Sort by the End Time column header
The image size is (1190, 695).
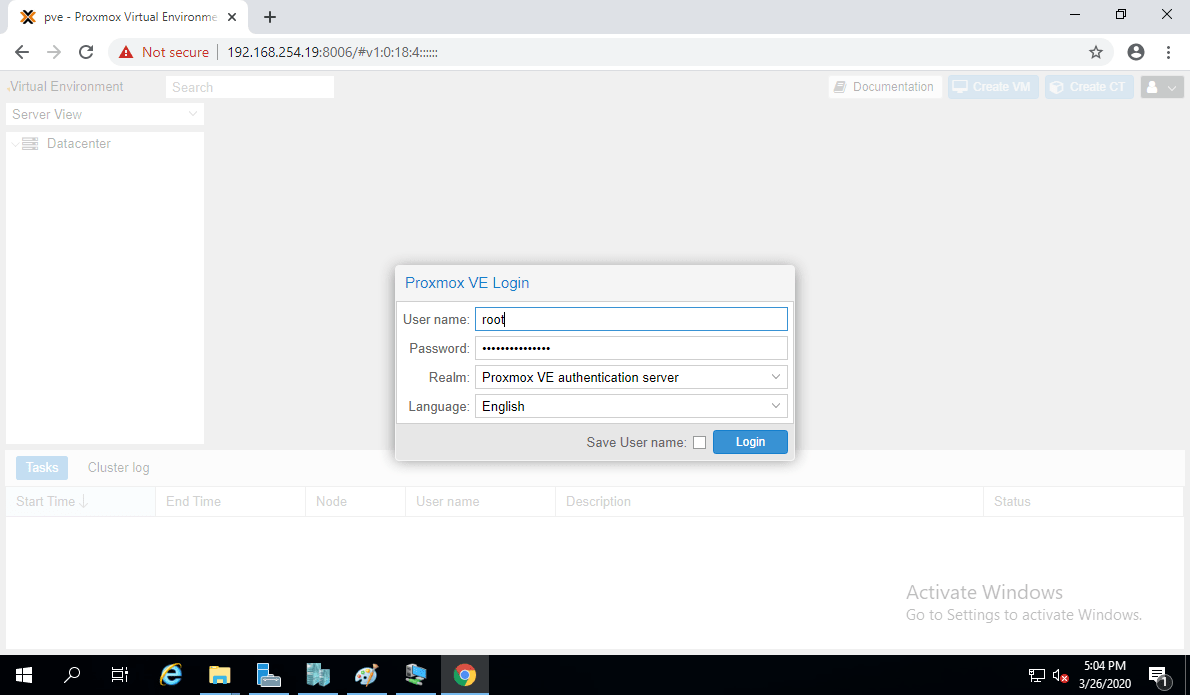[x=231, y=502]
